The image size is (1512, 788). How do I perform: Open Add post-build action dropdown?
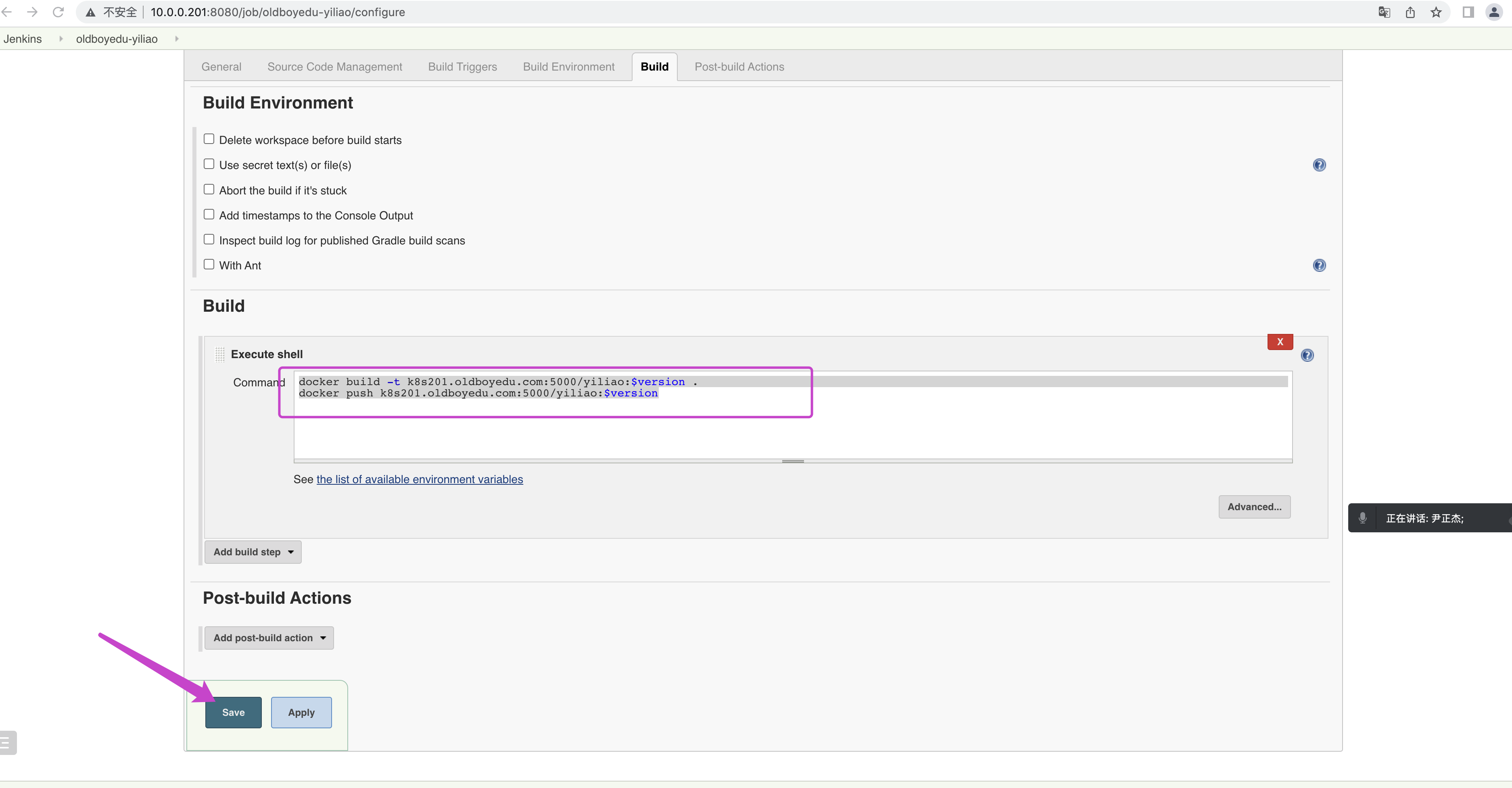(x=269, y=638)
